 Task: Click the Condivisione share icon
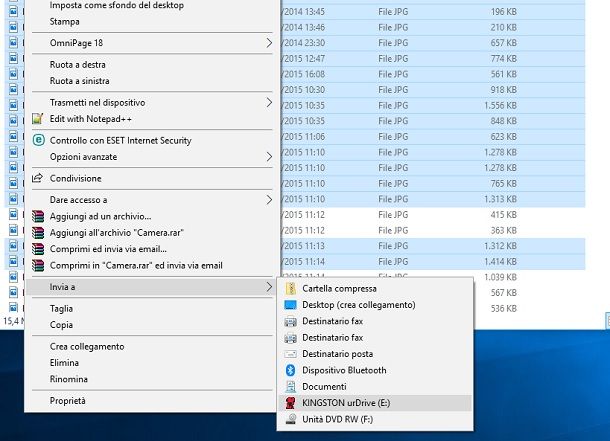tap(39, 178)
